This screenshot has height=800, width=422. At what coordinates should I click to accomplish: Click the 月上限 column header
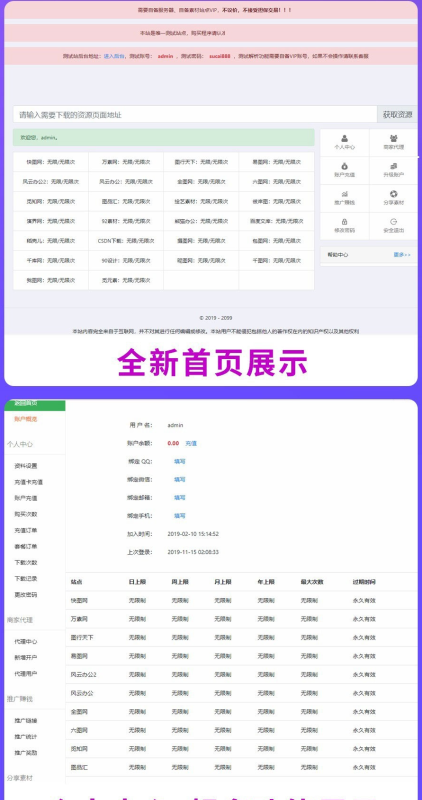(x=223, y=582)
